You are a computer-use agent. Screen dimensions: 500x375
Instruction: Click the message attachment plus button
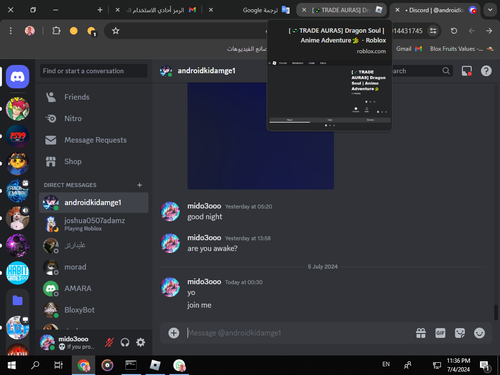pos(174,333)
